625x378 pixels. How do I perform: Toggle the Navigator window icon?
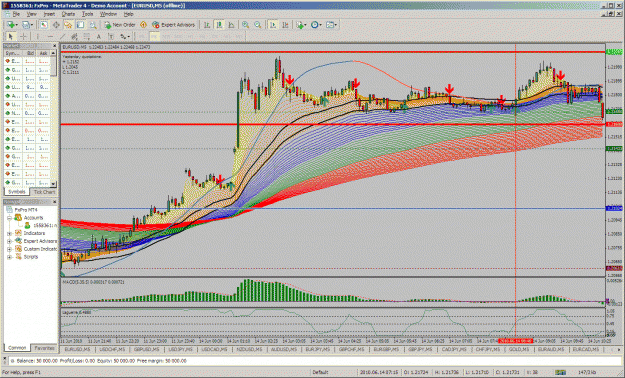click(x=68, y=25)
